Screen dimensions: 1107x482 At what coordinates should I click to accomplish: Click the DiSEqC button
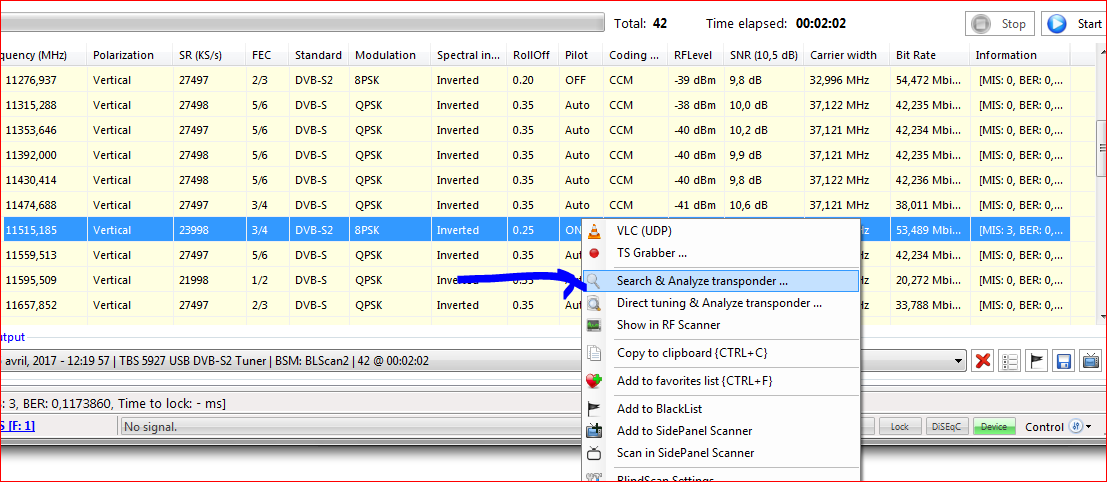coord(946,427)
